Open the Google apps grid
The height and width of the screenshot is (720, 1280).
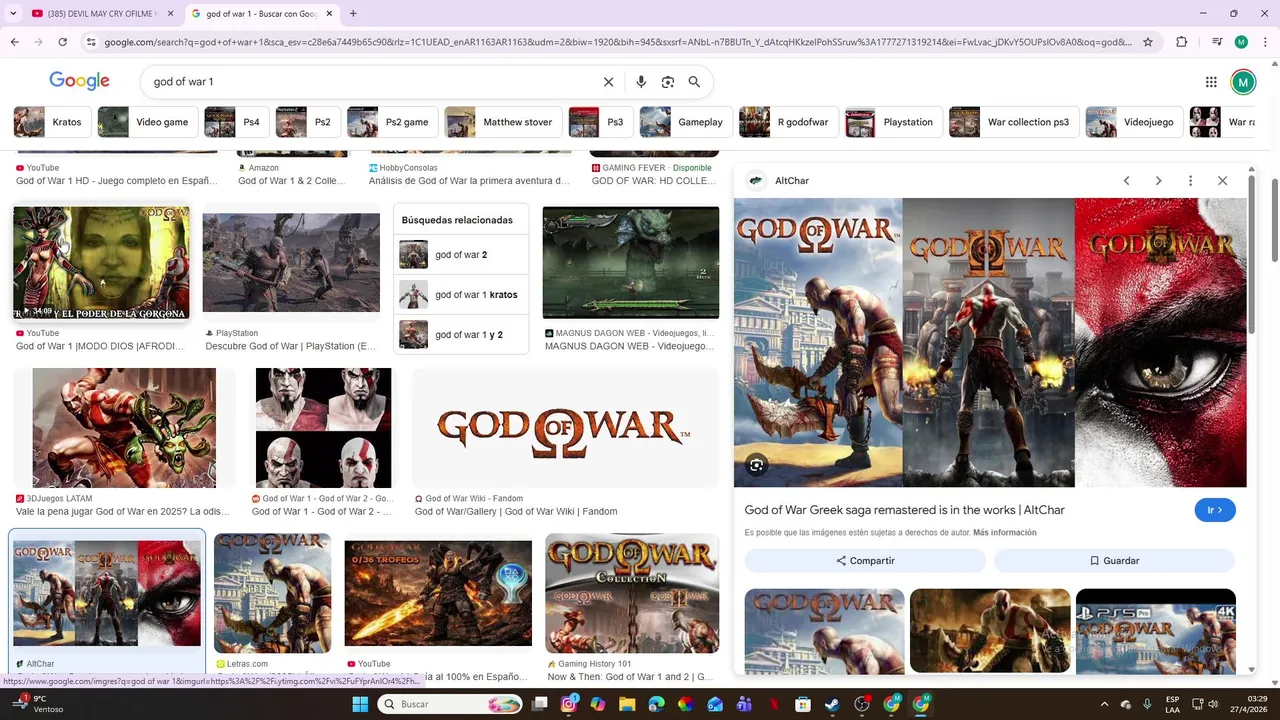click(x=1211, y=82)
